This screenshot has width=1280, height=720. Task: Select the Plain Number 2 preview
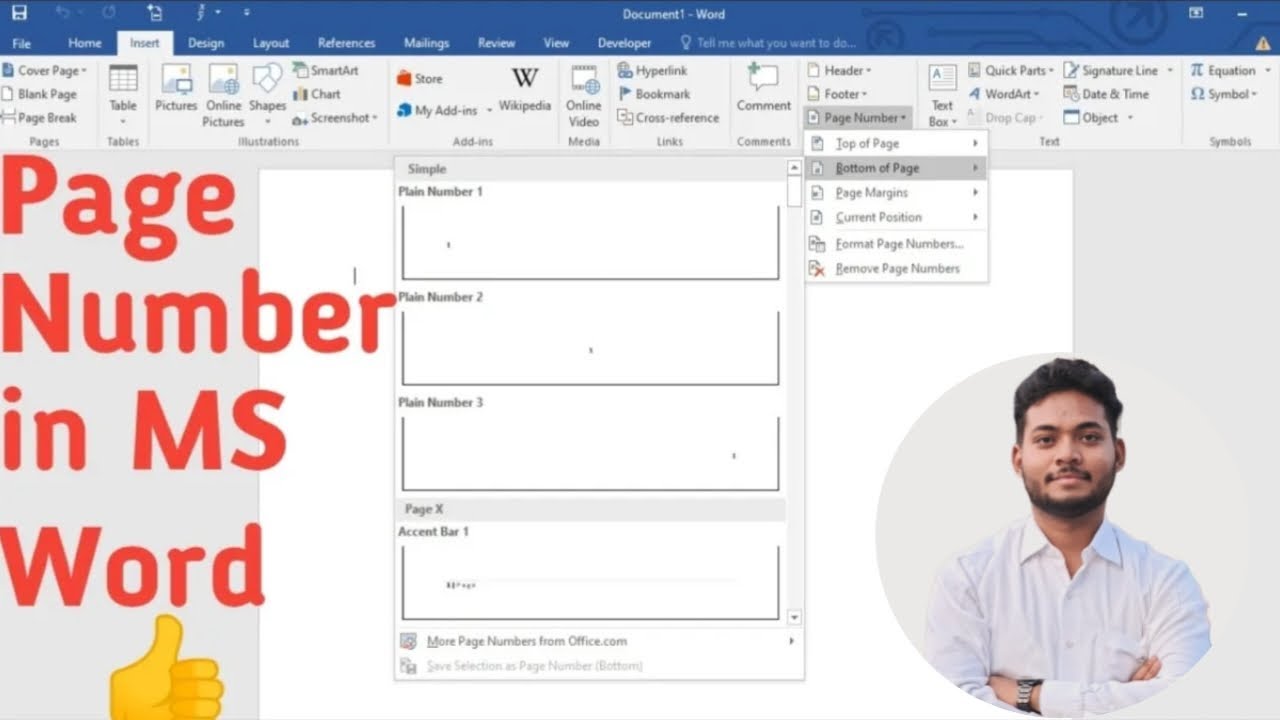tap(590, 347)
